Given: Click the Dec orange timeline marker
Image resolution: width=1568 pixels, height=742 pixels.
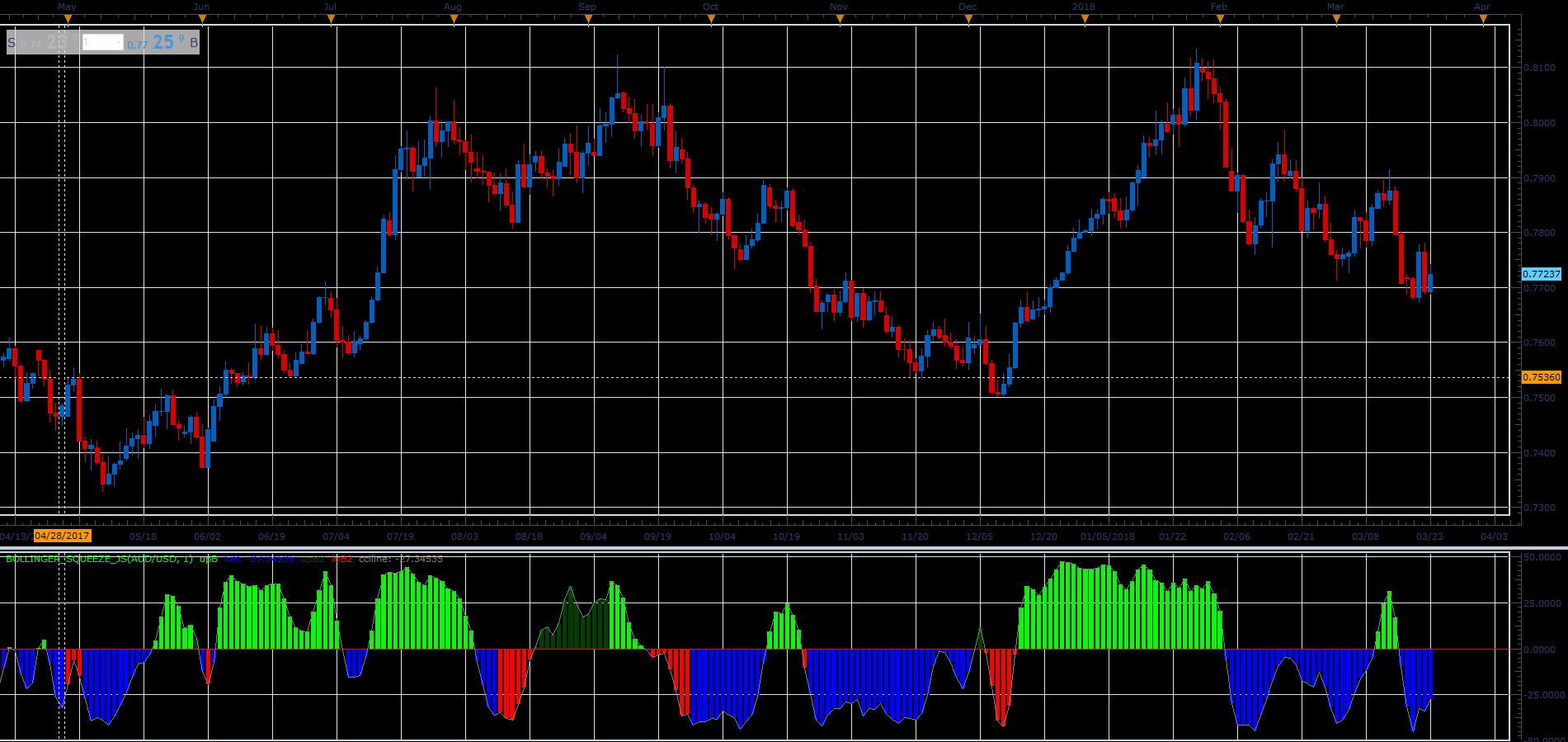Looking at the screenshot, I should pyautogui.click(x=968, y=18).
